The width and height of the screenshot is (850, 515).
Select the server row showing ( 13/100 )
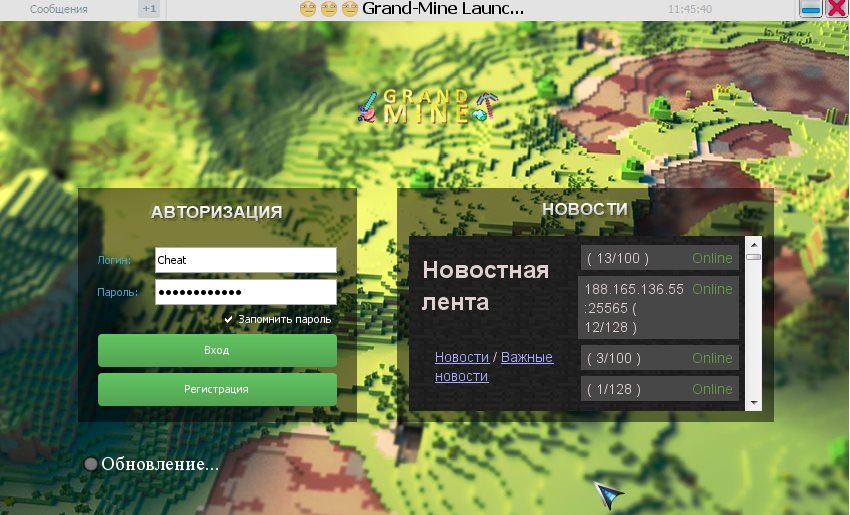pos(660,258)
